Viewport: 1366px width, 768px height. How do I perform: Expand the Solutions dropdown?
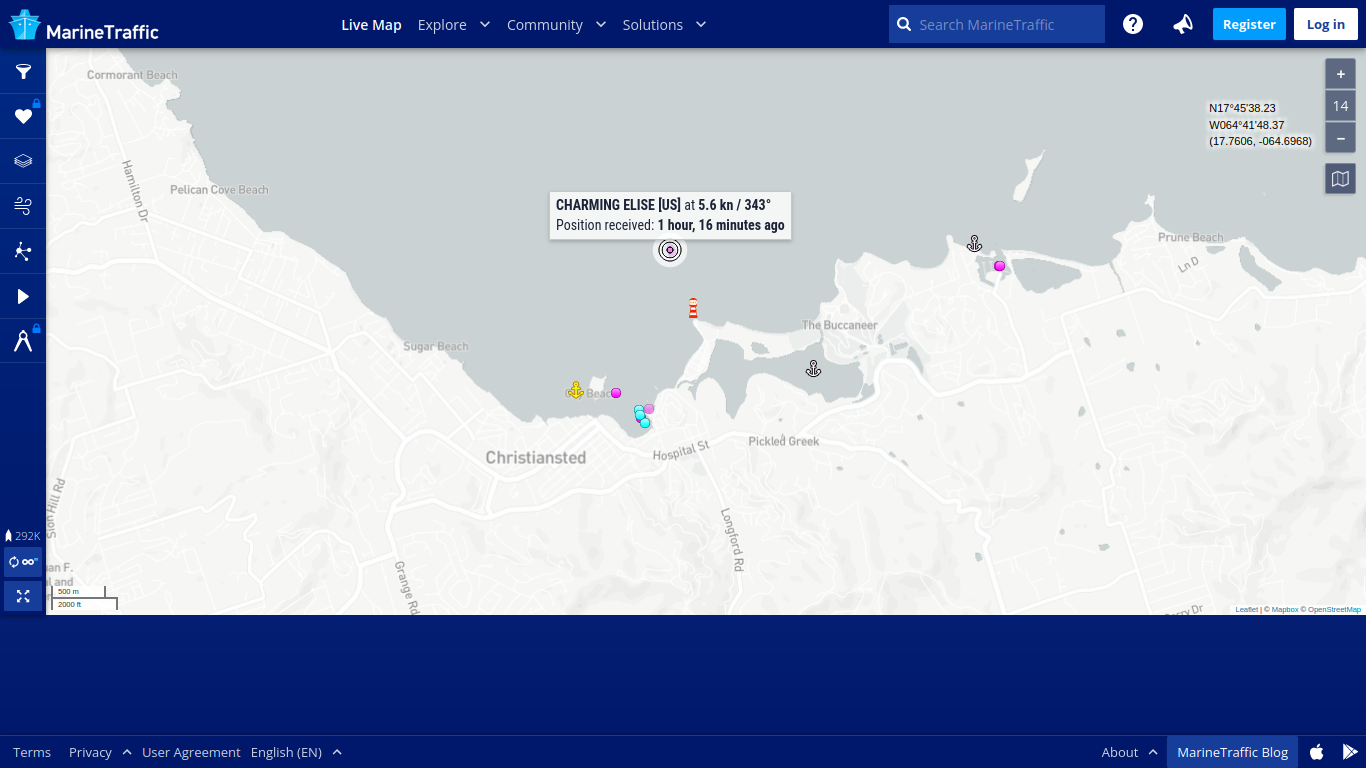pyautogui.click(x=665, y=24)
